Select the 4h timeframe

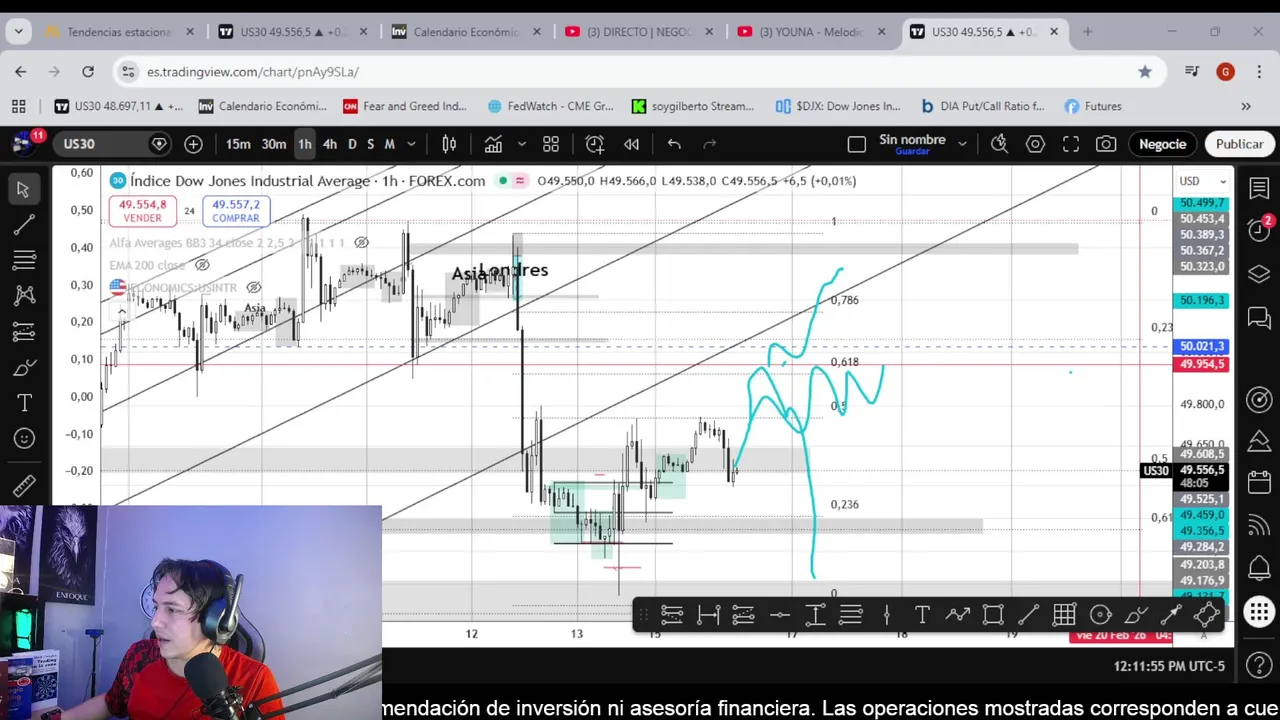point(329,144)
